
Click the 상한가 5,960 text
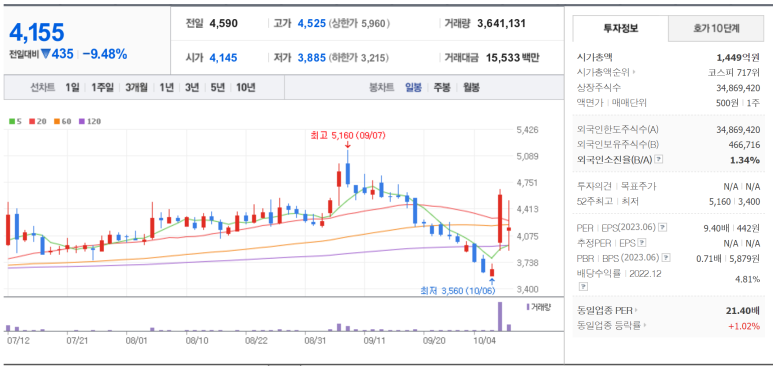tap(359, 23)
